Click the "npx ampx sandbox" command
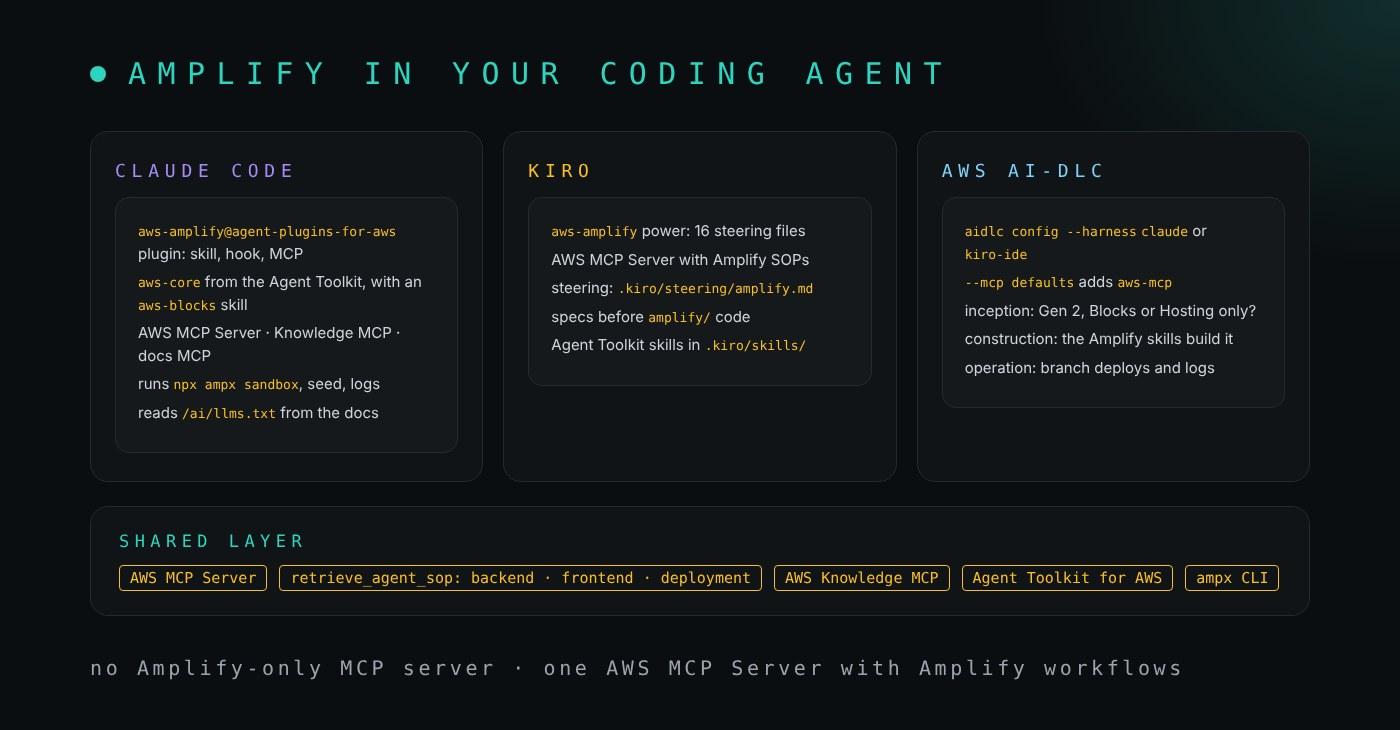This screenshot has width=1400, height=730. click(x=236, y=385)
